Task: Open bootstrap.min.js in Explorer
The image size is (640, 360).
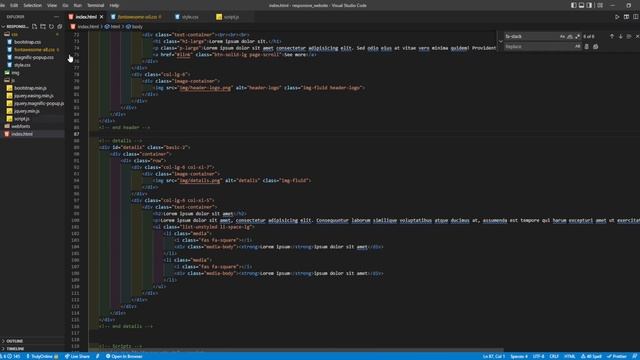Action: (30, 88)
